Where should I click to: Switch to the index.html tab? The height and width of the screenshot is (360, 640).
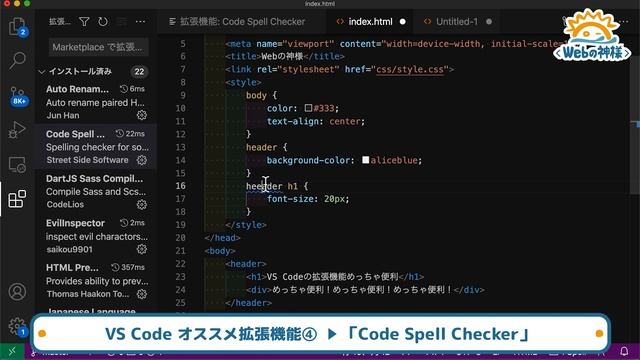[371, 22]
